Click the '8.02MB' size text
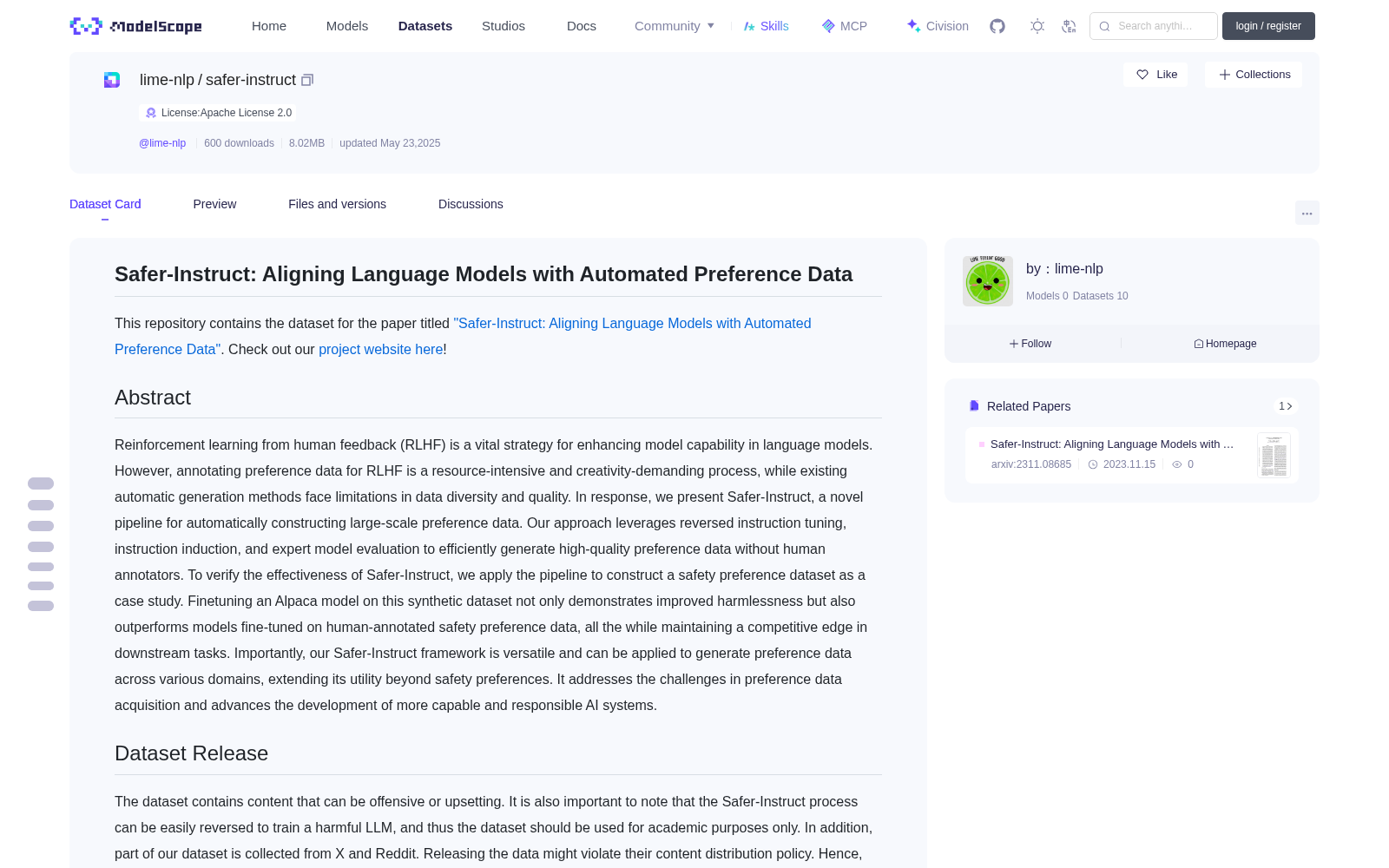This screenshot has width=1389, height=868. pyautogui.click(x=306, y=143)
